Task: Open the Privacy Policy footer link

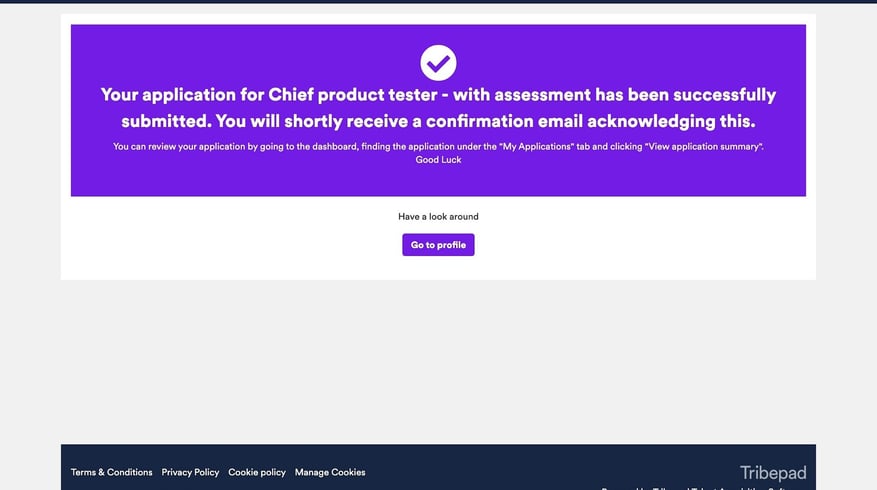Action: (190, 472)
